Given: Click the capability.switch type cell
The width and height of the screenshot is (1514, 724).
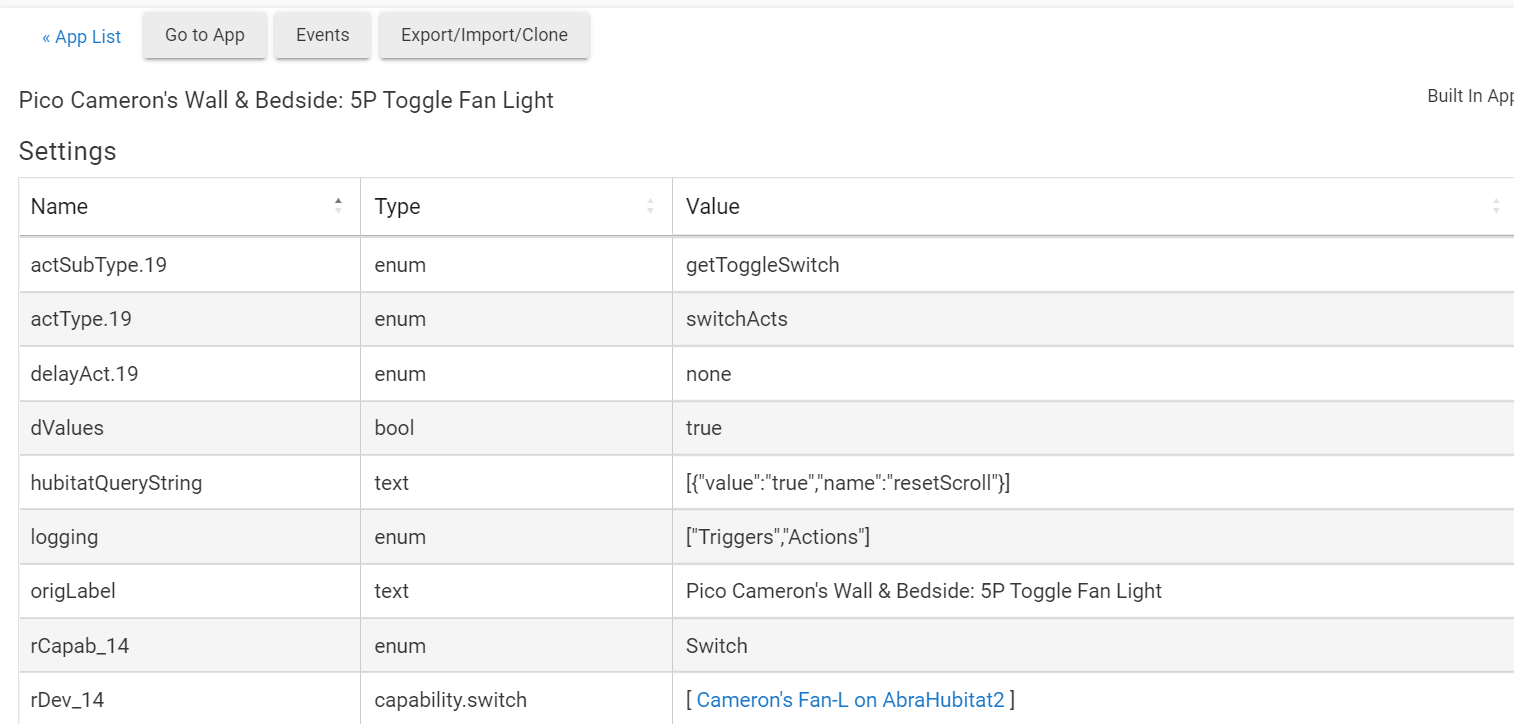Looking at the screenshot, I should 450,700.
